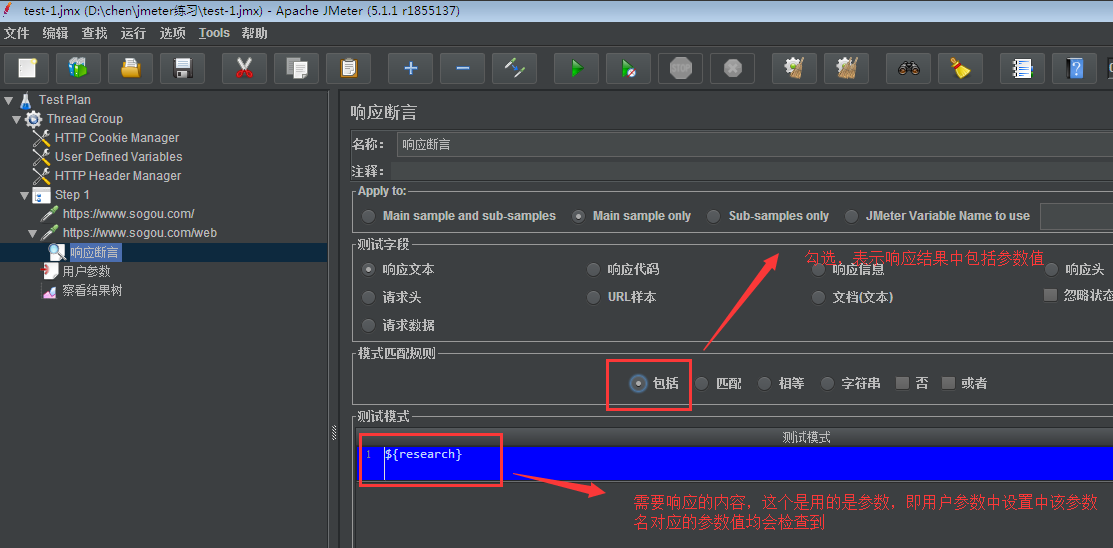Open Help with question mark icon
The width and height of the screenshot is (1113, 548).
[x=1075, y=68]
